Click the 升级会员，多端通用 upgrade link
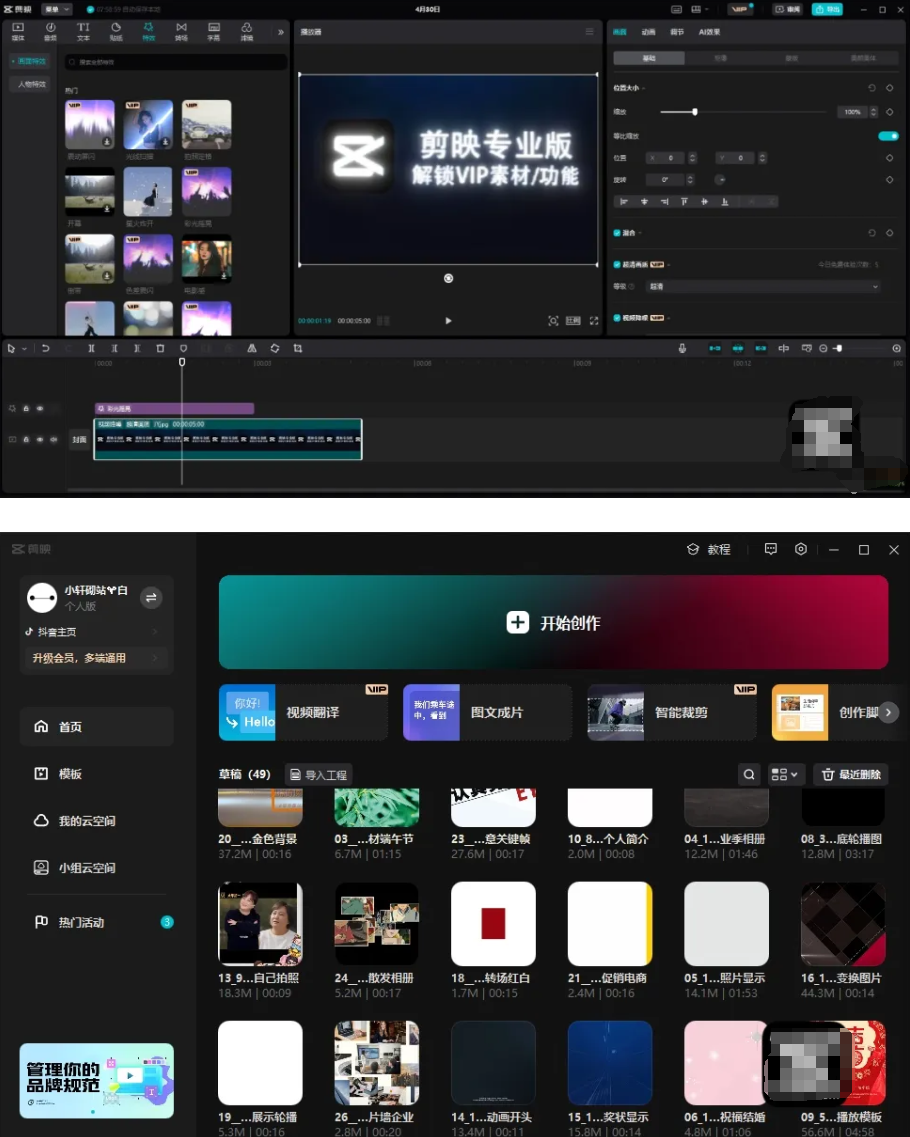910x1137 pixels. [x=96, y=658]
